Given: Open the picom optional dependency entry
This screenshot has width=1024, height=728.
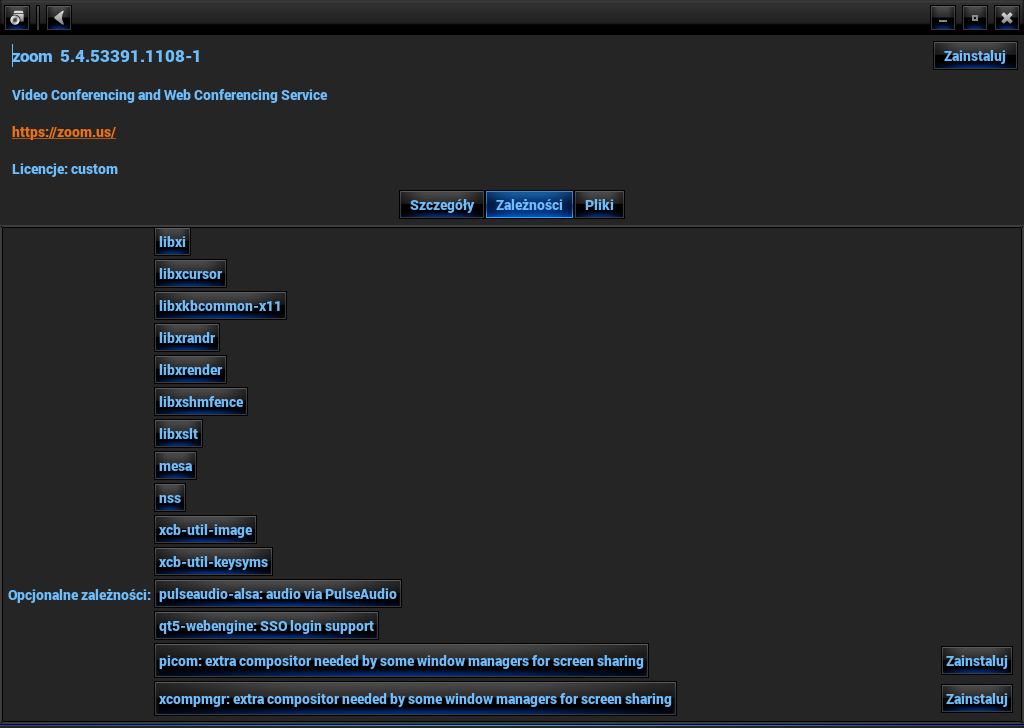Looking at the screenshot, I should click(401, 661).
